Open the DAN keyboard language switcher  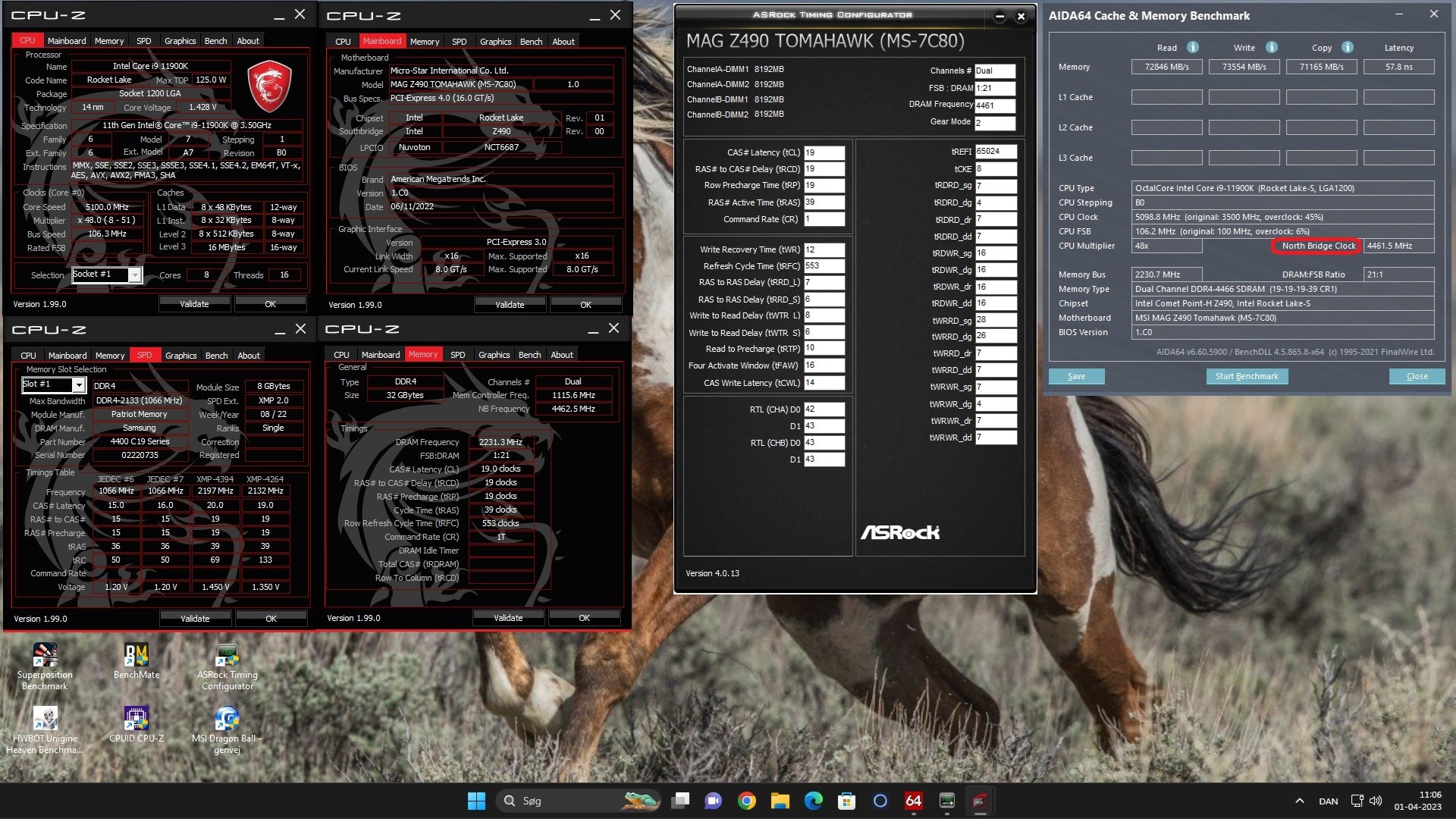[x=1329, y=801]
